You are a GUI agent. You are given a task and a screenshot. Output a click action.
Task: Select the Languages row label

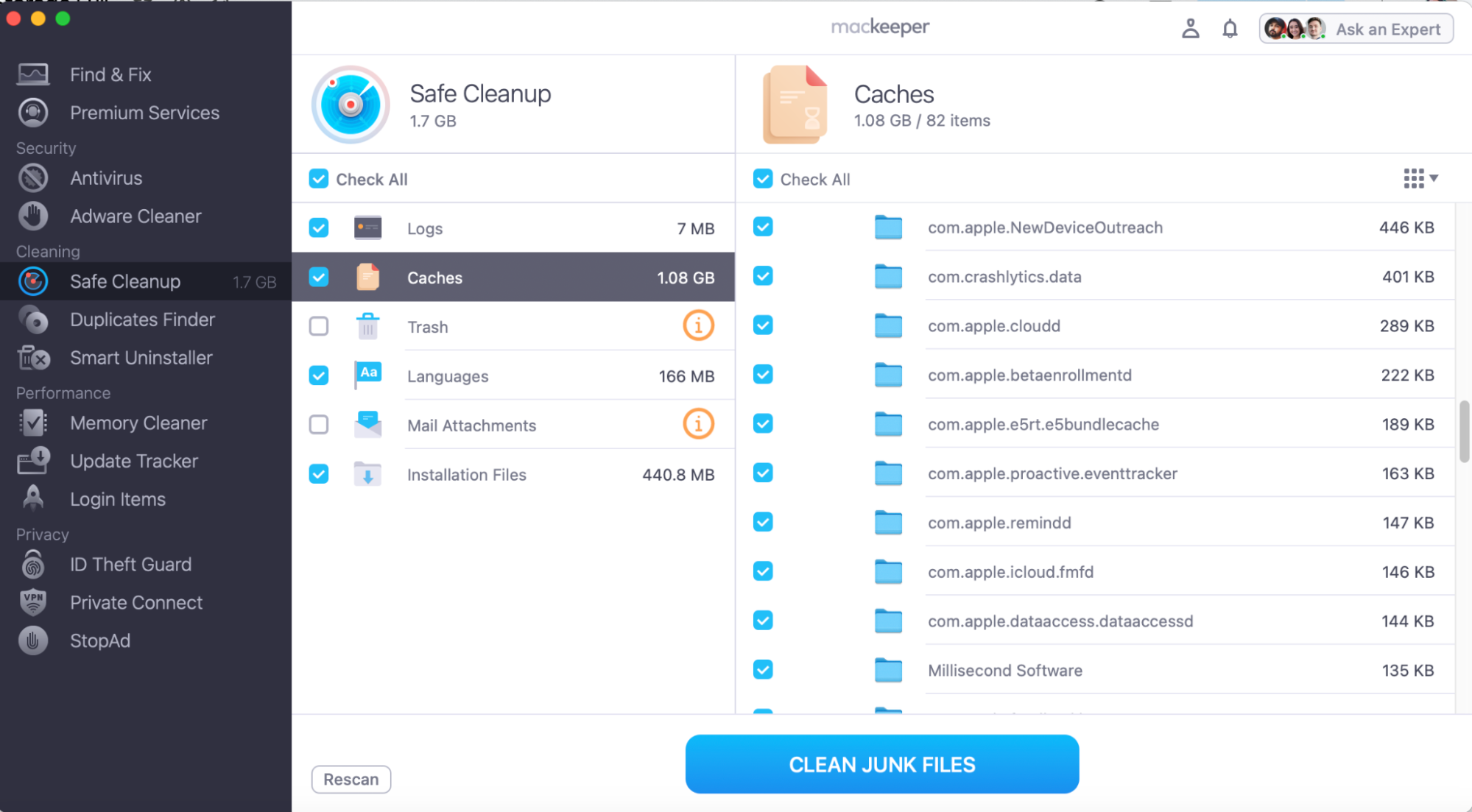(x=448, y=376)
